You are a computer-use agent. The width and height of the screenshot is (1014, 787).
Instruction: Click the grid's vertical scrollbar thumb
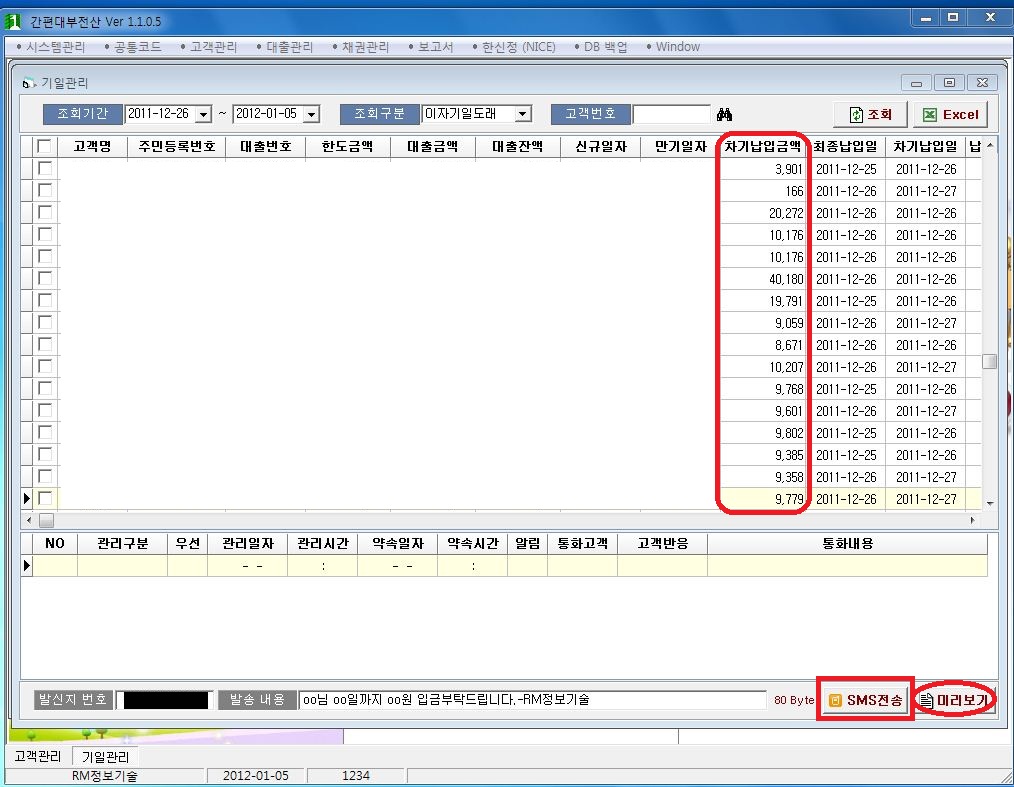[990, 362]
